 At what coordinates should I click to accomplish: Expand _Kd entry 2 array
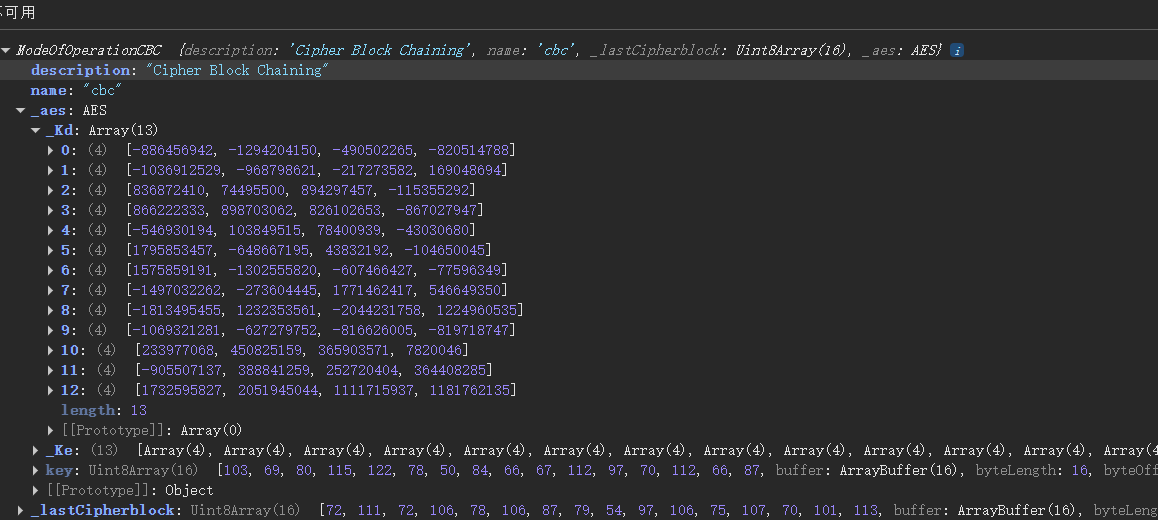coord(50,191)
